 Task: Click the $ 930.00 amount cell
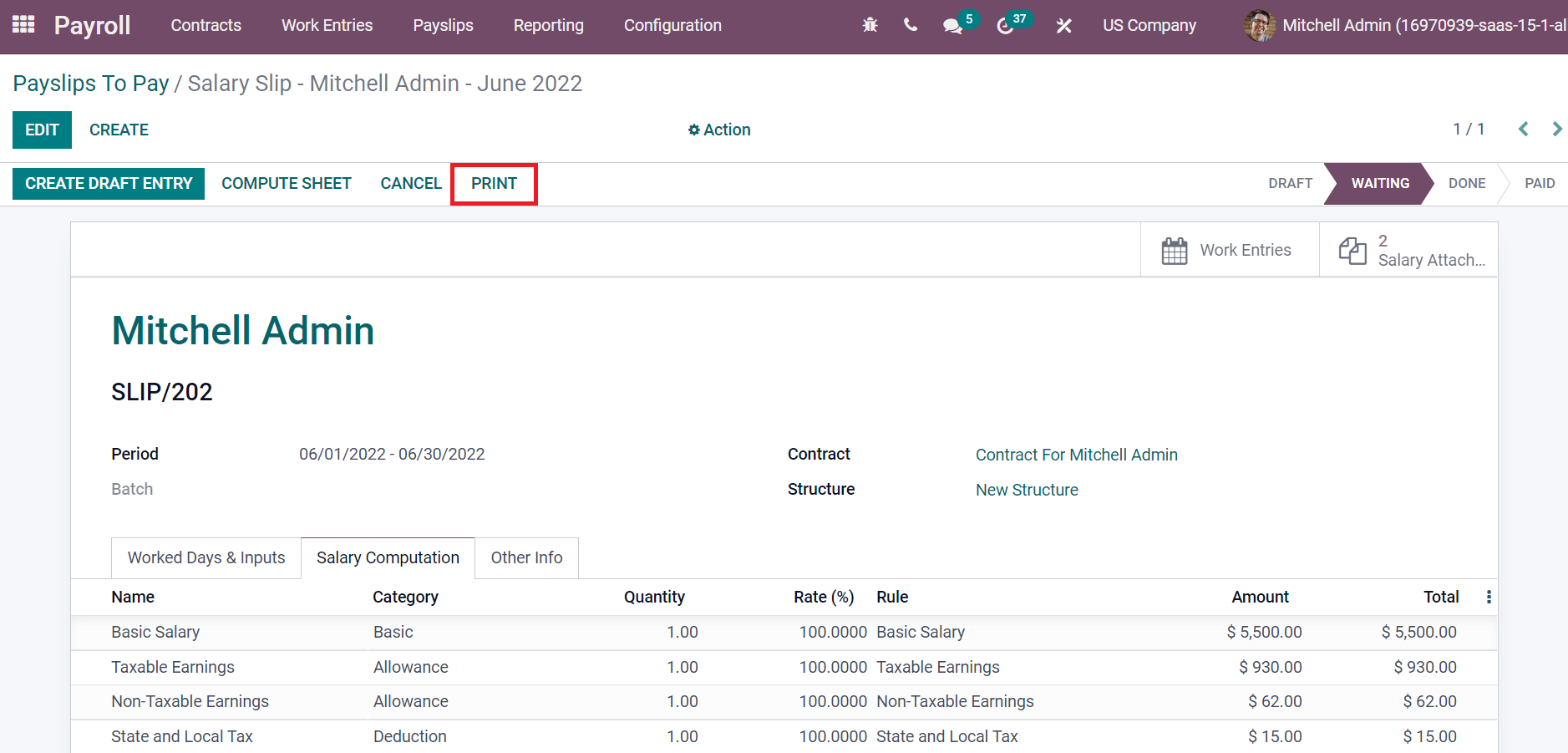[x=1271, y=667]
